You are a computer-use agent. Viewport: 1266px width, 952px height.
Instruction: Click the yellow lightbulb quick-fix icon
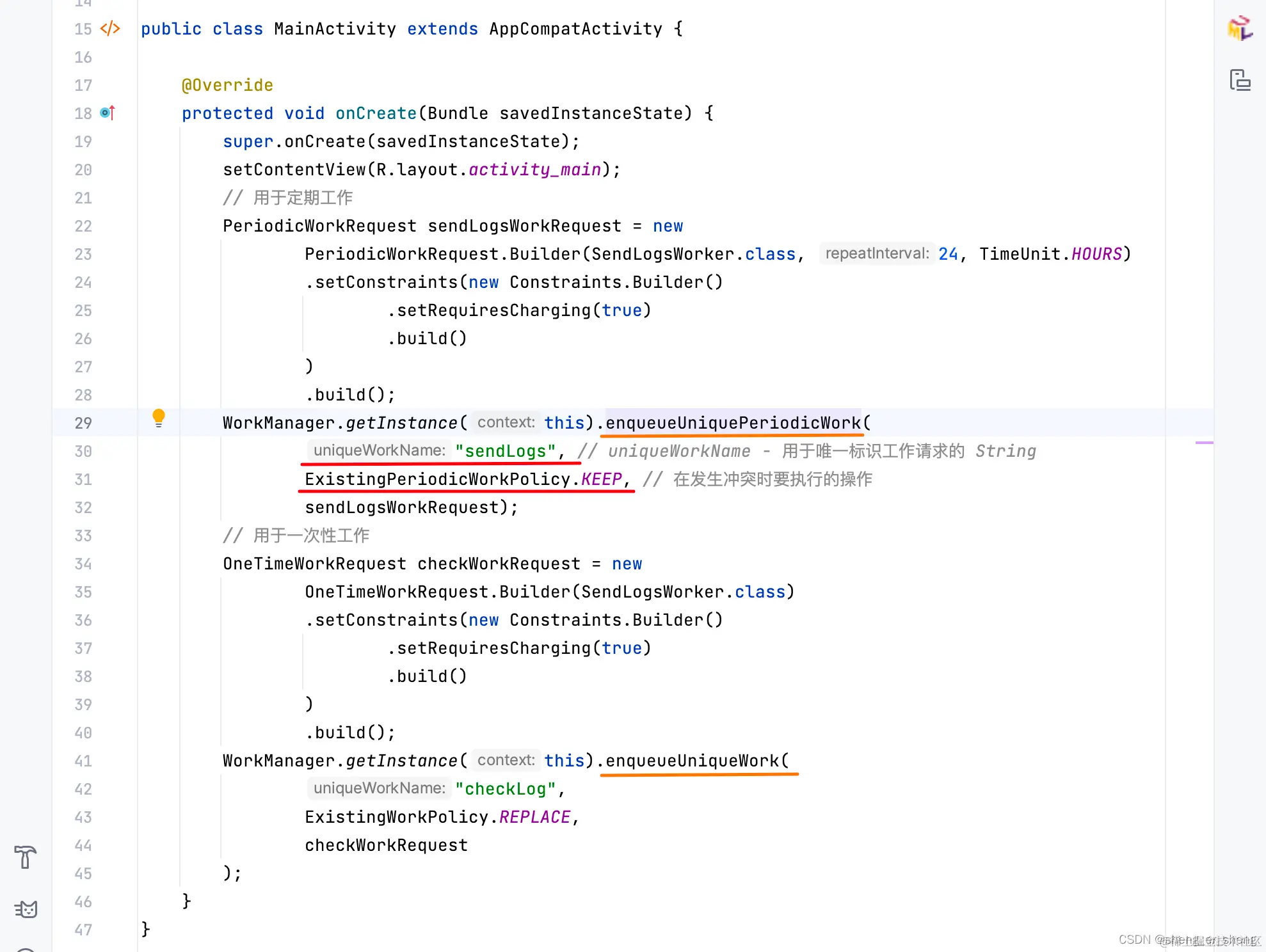159,418
